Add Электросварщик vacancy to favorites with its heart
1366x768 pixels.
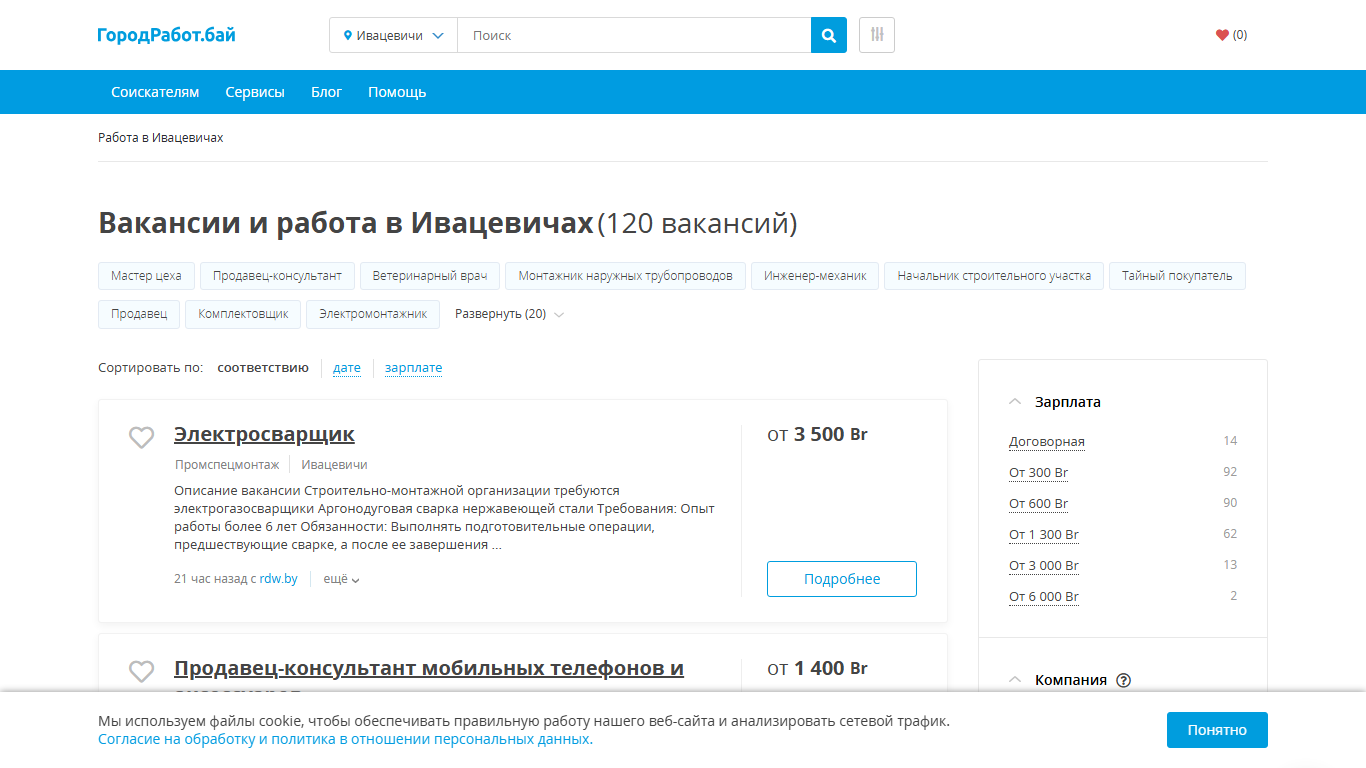[142, 437]
